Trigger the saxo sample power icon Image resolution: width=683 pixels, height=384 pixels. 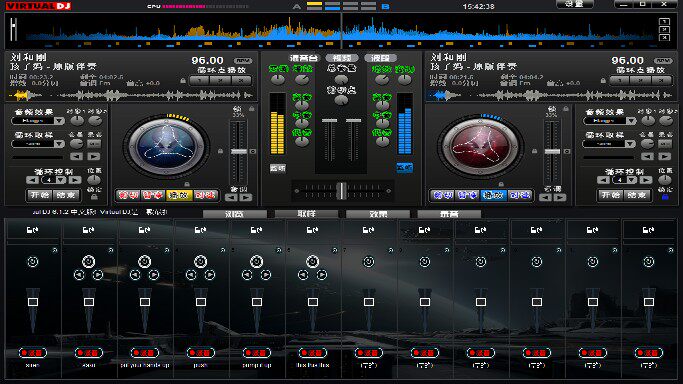pos(88,262)
